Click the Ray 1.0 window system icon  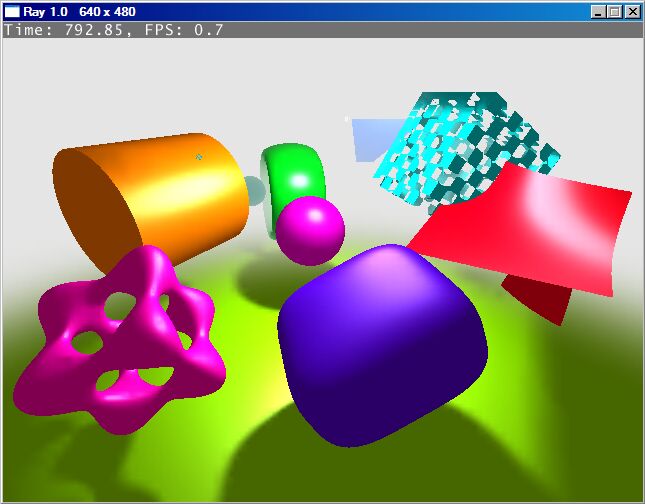tap(12, 12)
